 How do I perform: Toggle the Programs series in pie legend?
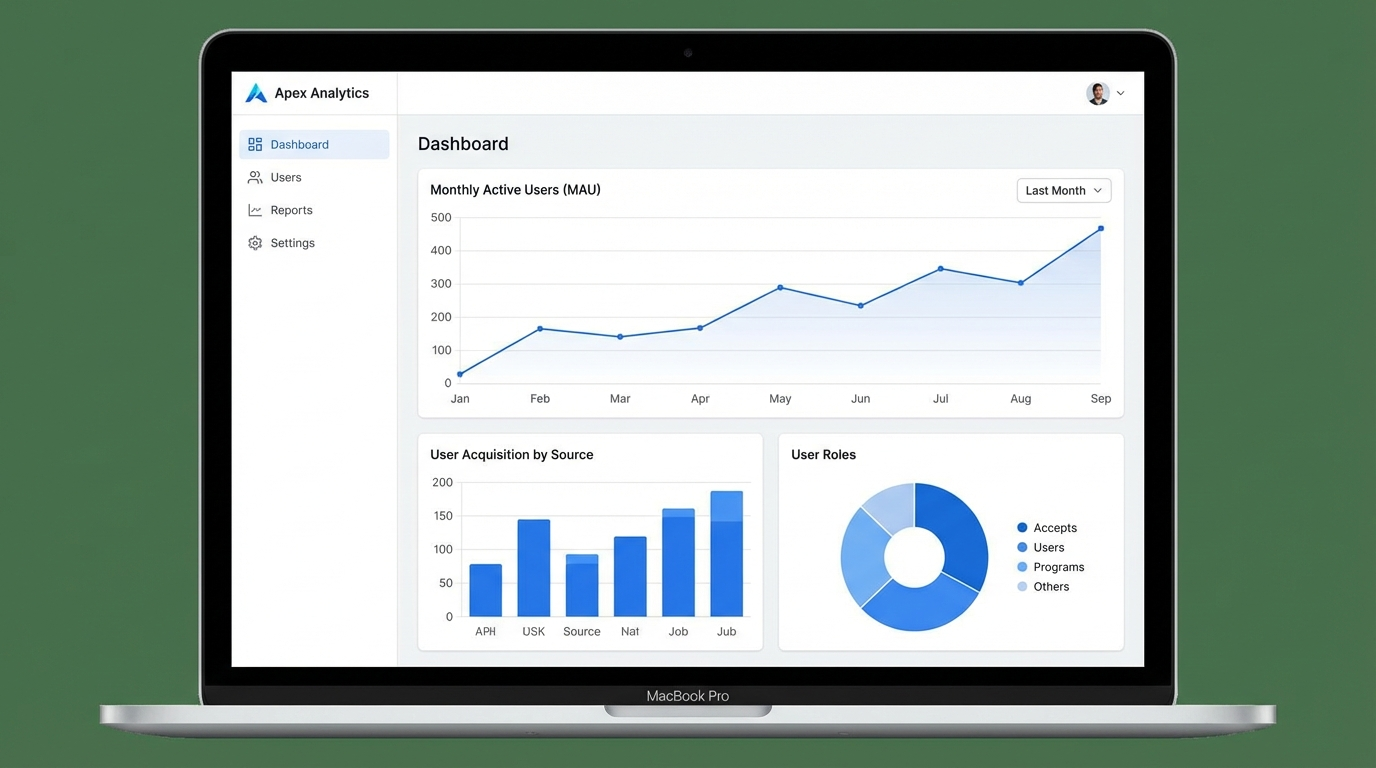tap(1022, 567)
